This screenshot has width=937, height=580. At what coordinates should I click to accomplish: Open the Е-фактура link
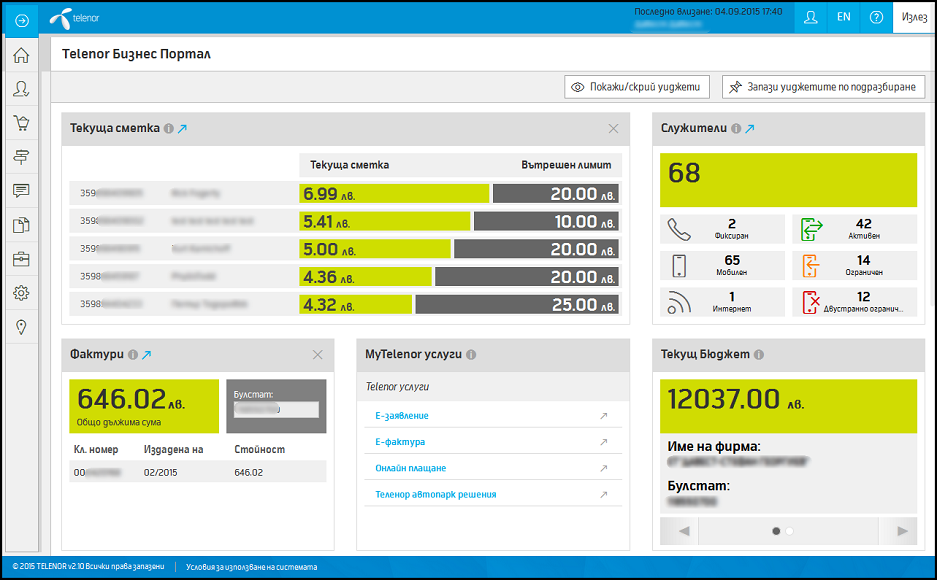pos(400,442)
